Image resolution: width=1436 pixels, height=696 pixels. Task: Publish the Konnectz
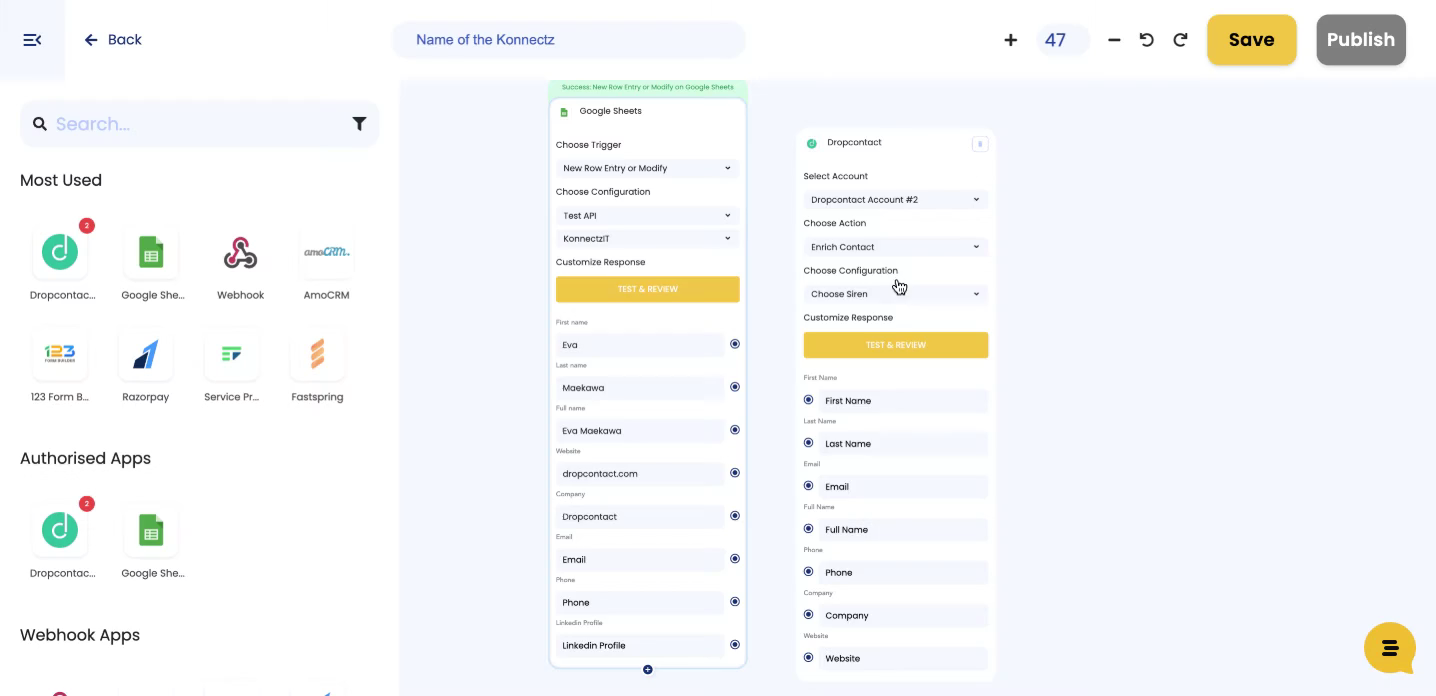[1360, 40]
